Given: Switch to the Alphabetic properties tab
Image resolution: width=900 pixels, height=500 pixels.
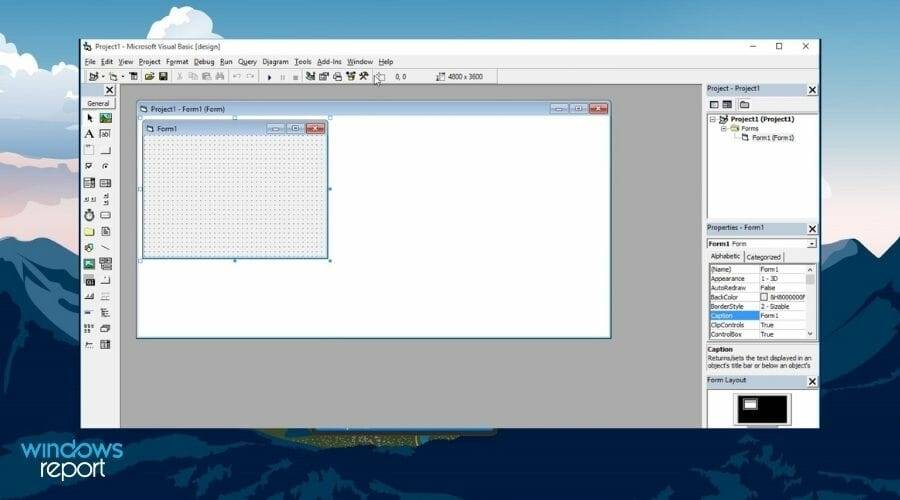Looking at the screenshot, I should pos(725,257).
